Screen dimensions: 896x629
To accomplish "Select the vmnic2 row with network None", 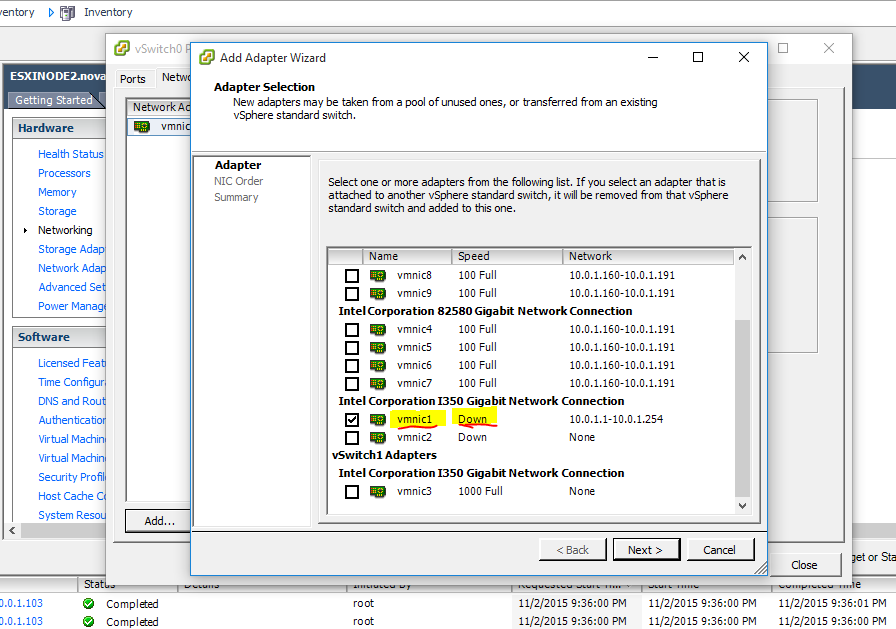I will click(531, 438).
